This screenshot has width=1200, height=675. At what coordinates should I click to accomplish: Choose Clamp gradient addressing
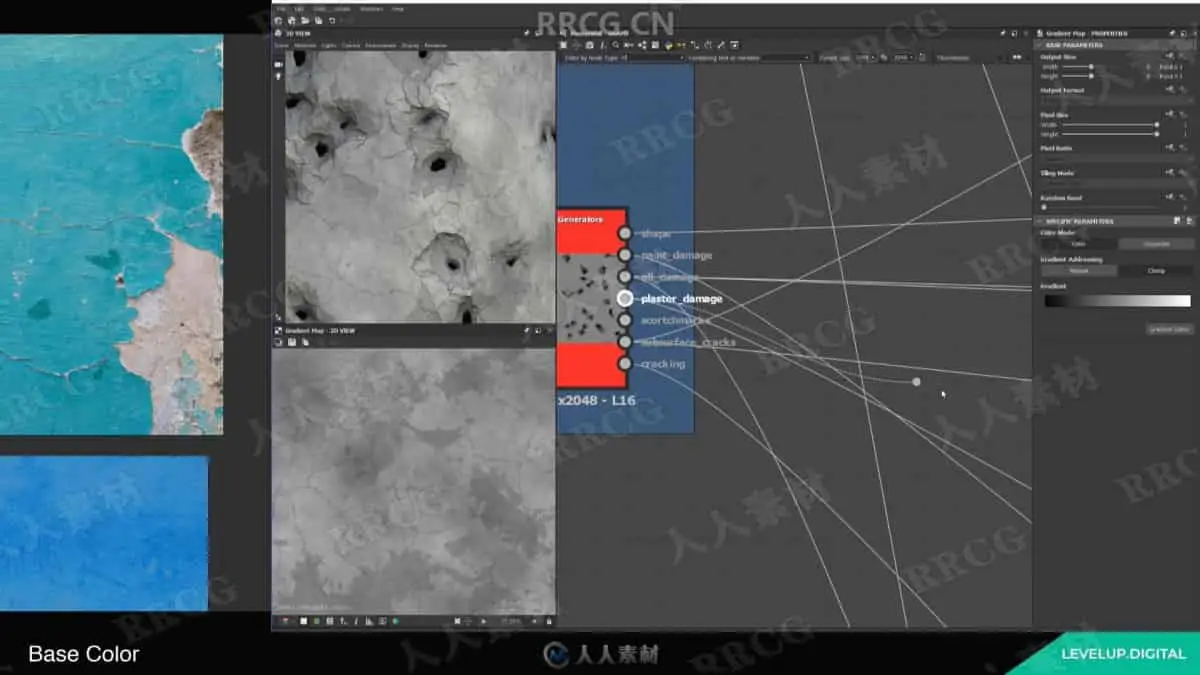1156,271
